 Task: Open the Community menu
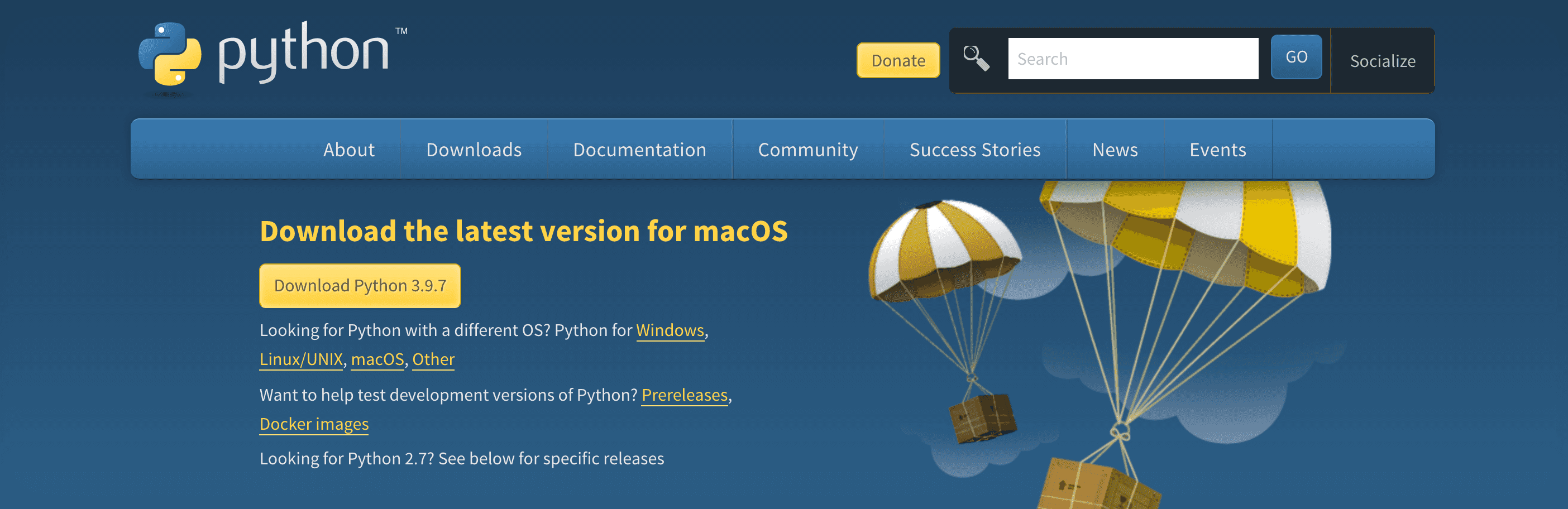[x=808, y=149]
